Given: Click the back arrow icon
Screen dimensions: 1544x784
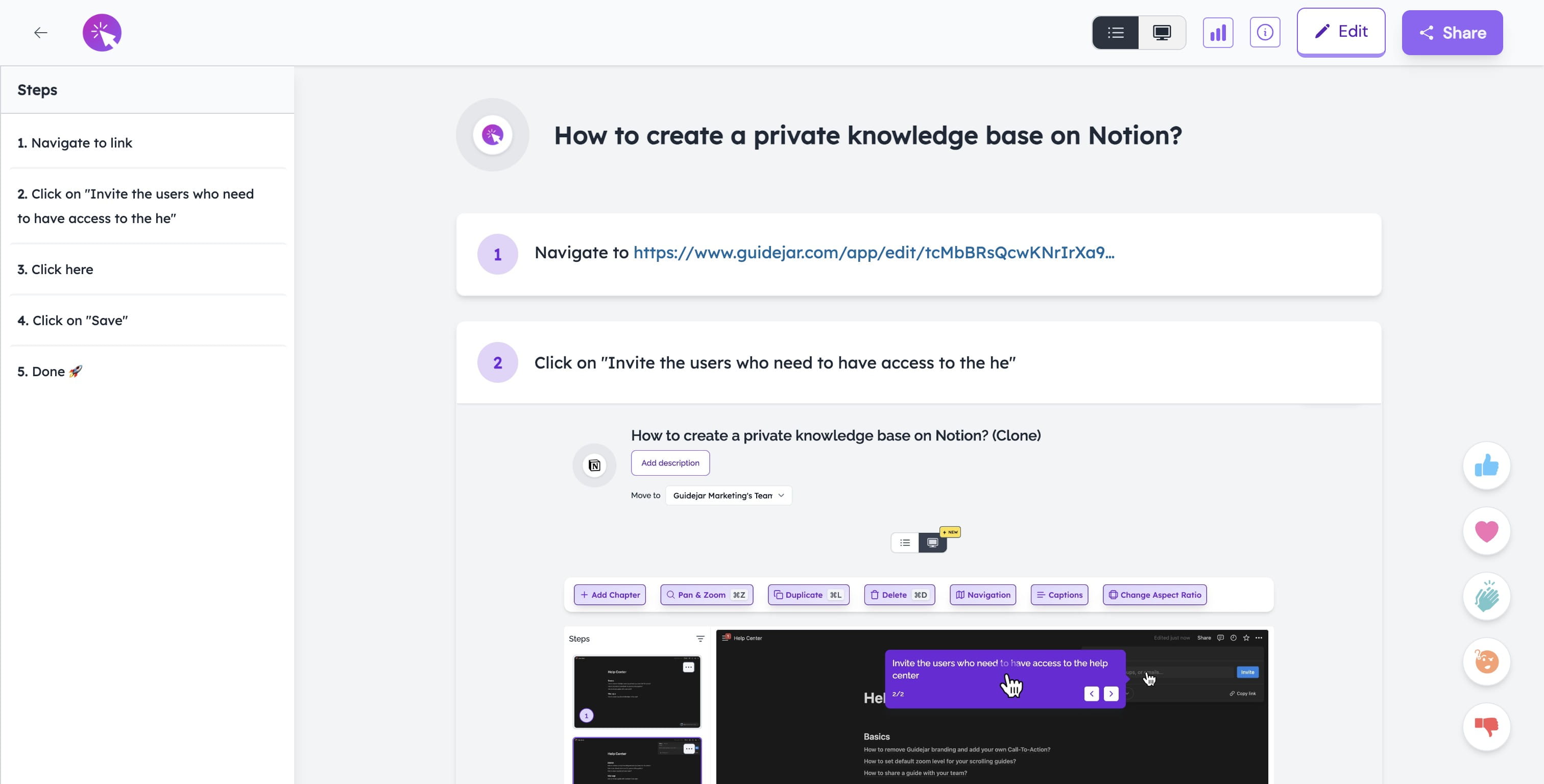Looking at the screenshot, I should [40, 32].
